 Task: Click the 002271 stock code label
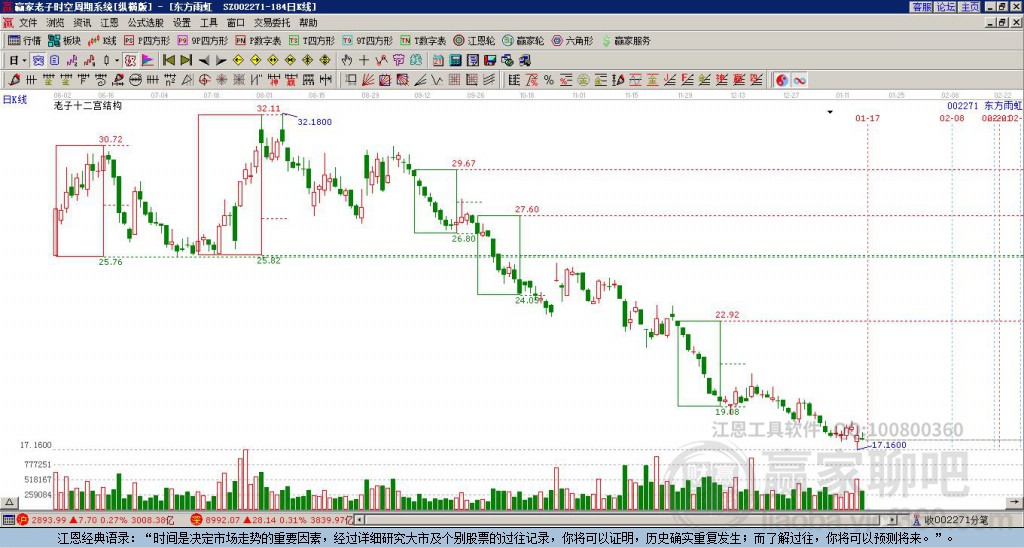click(963, 106)
